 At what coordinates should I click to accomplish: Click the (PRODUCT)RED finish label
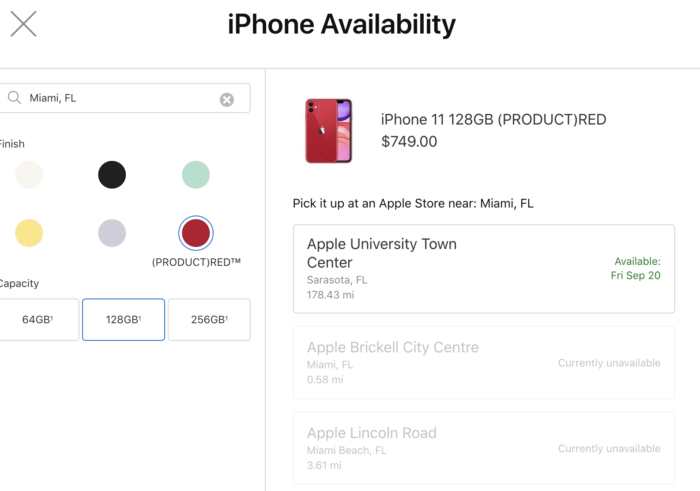tap(196, 262)
